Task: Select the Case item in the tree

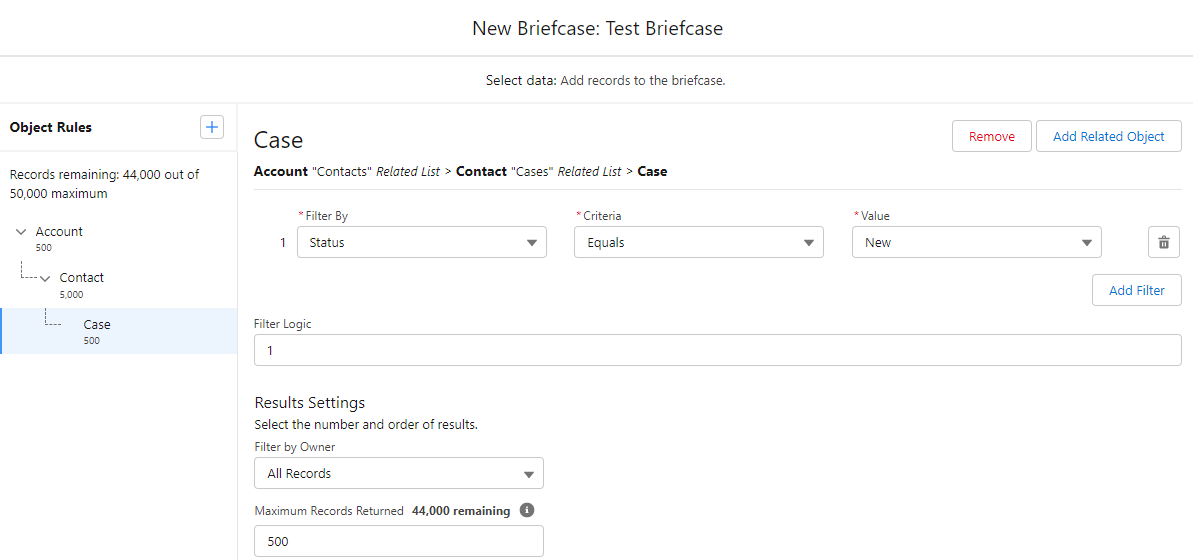Action: point(97,325)
